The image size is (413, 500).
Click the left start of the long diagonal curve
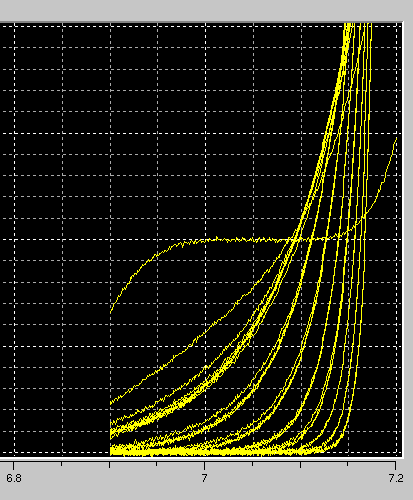(111, 403)
